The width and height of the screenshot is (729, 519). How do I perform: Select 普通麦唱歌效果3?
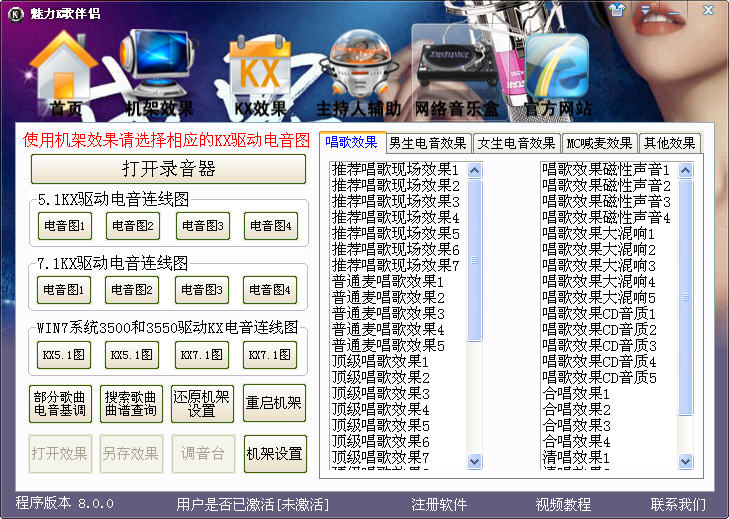point(388,313)
